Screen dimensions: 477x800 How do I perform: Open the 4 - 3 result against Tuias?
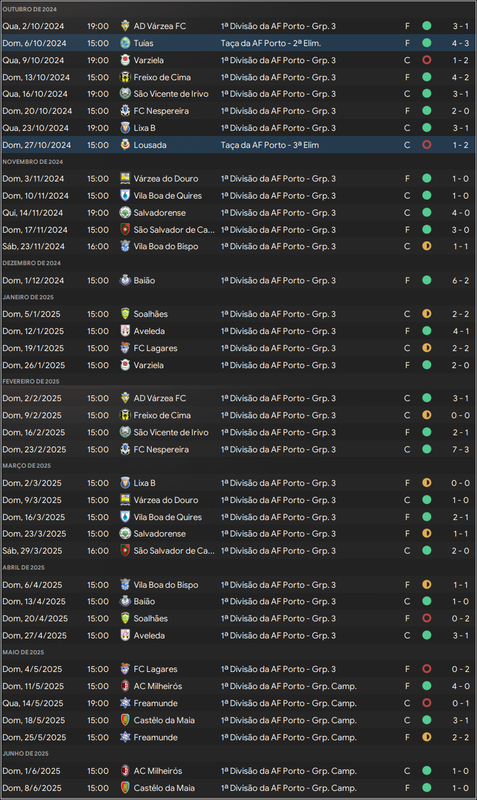pyautogui.click(x=460, y=43)
